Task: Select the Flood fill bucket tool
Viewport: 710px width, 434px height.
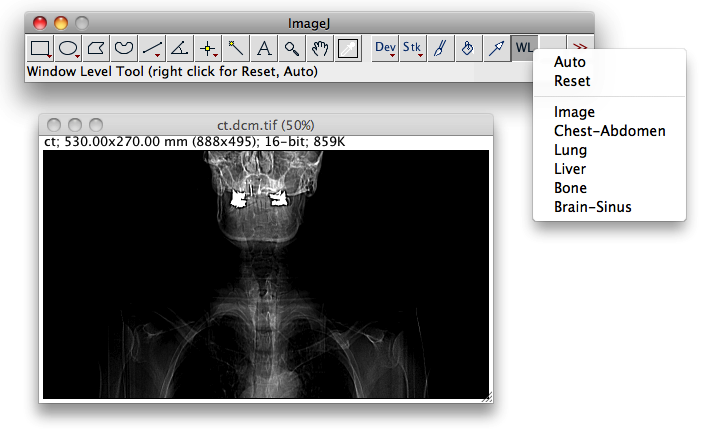Action: 468,48
